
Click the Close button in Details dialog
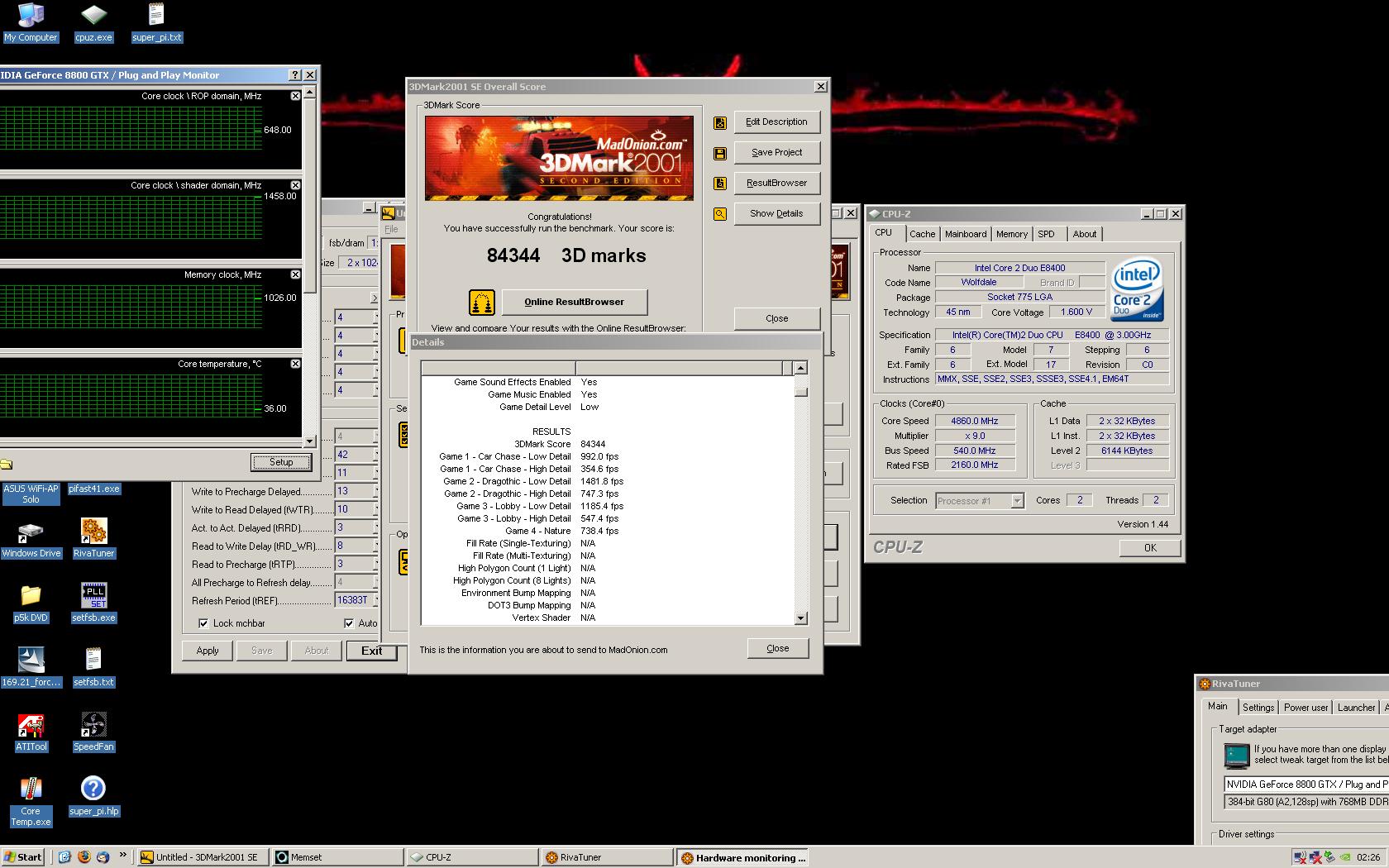[777, 648]
